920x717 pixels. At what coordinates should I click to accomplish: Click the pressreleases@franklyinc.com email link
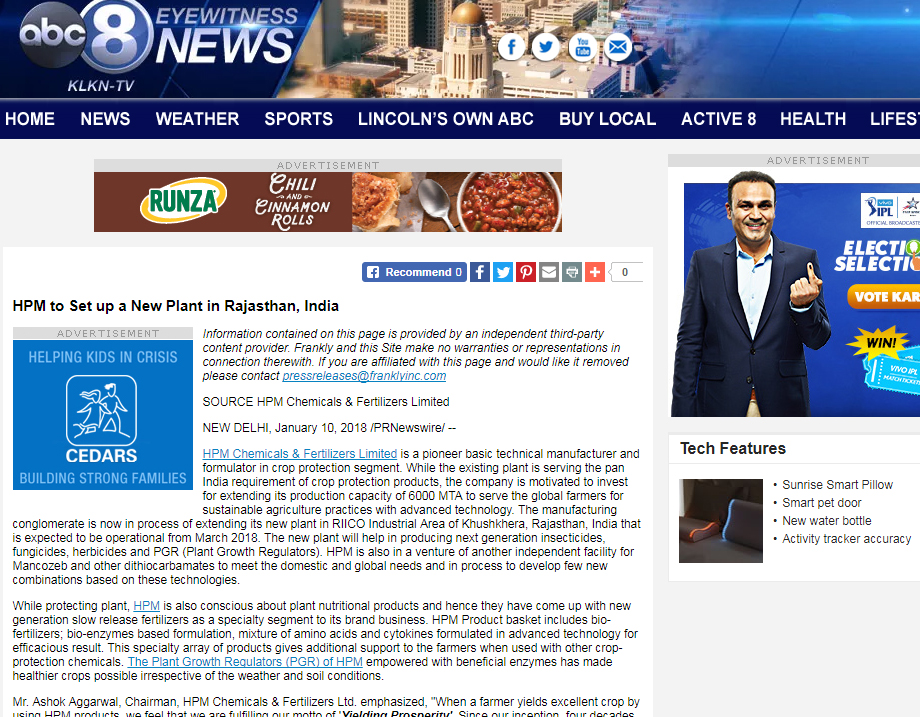point(364,376)
